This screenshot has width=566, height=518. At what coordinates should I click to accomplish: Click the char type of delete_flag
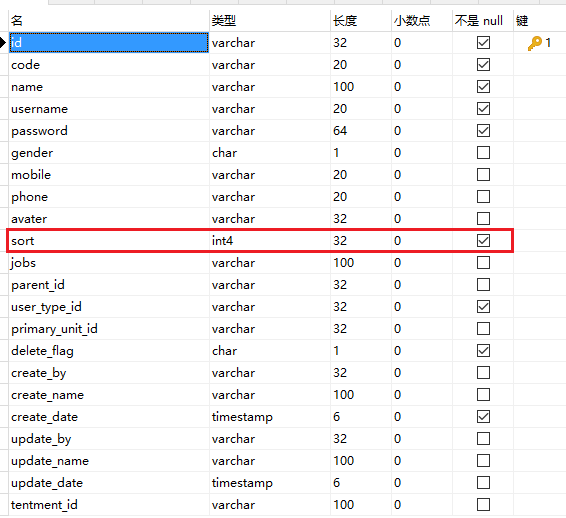tap(270, 351)
